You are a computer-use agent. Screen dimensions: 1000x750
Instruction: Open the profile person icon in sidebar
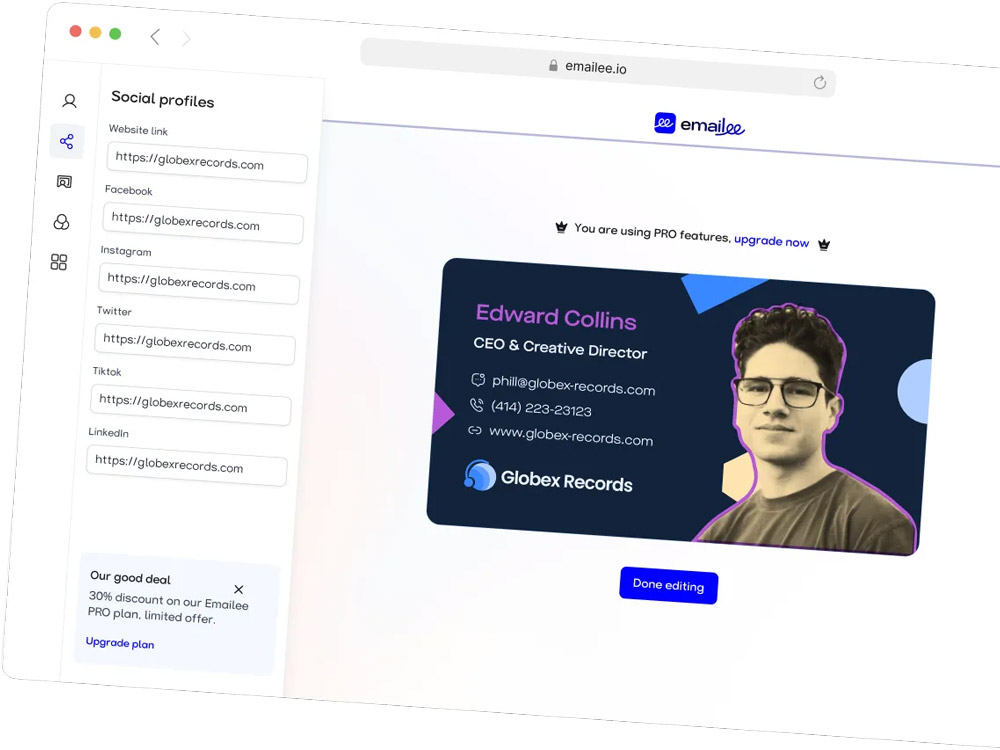(70, 101)
